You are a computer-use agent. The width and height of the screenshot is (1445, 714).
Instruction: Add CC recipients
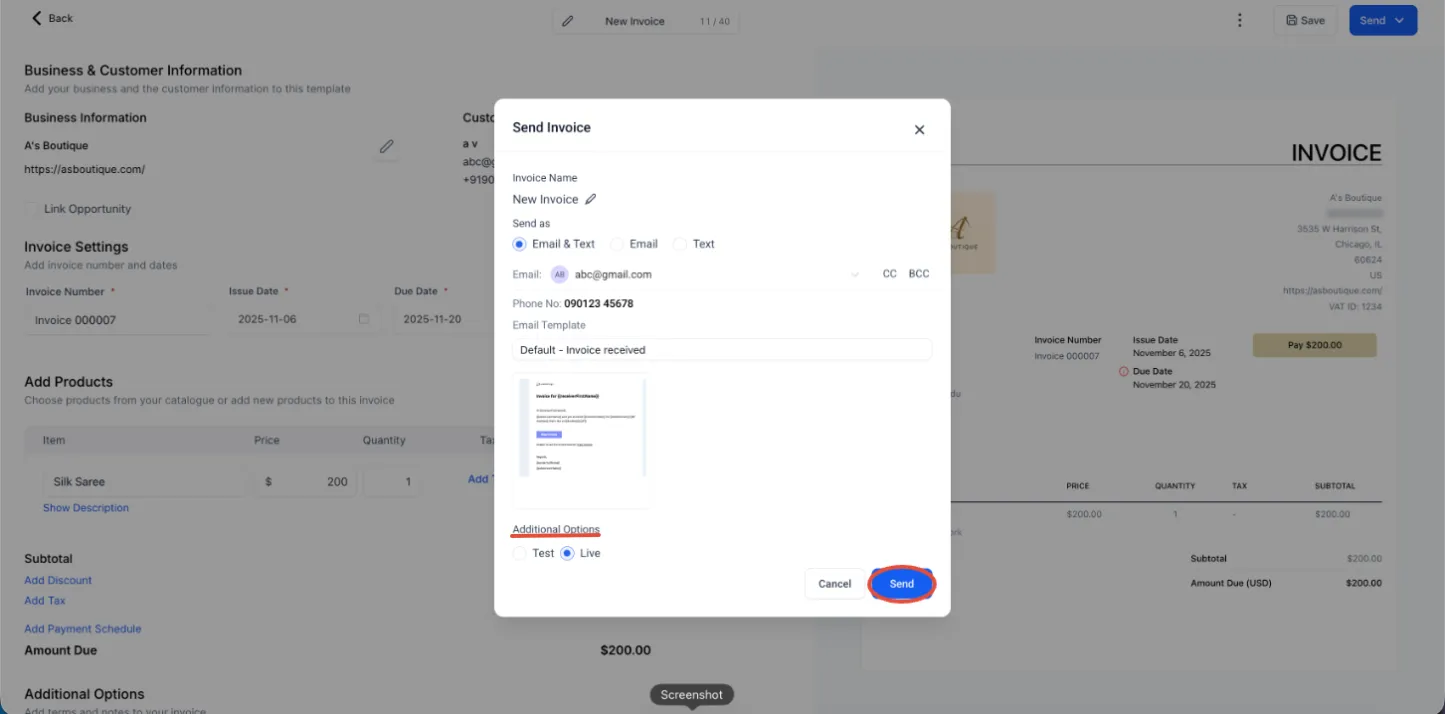pos(889,274)
